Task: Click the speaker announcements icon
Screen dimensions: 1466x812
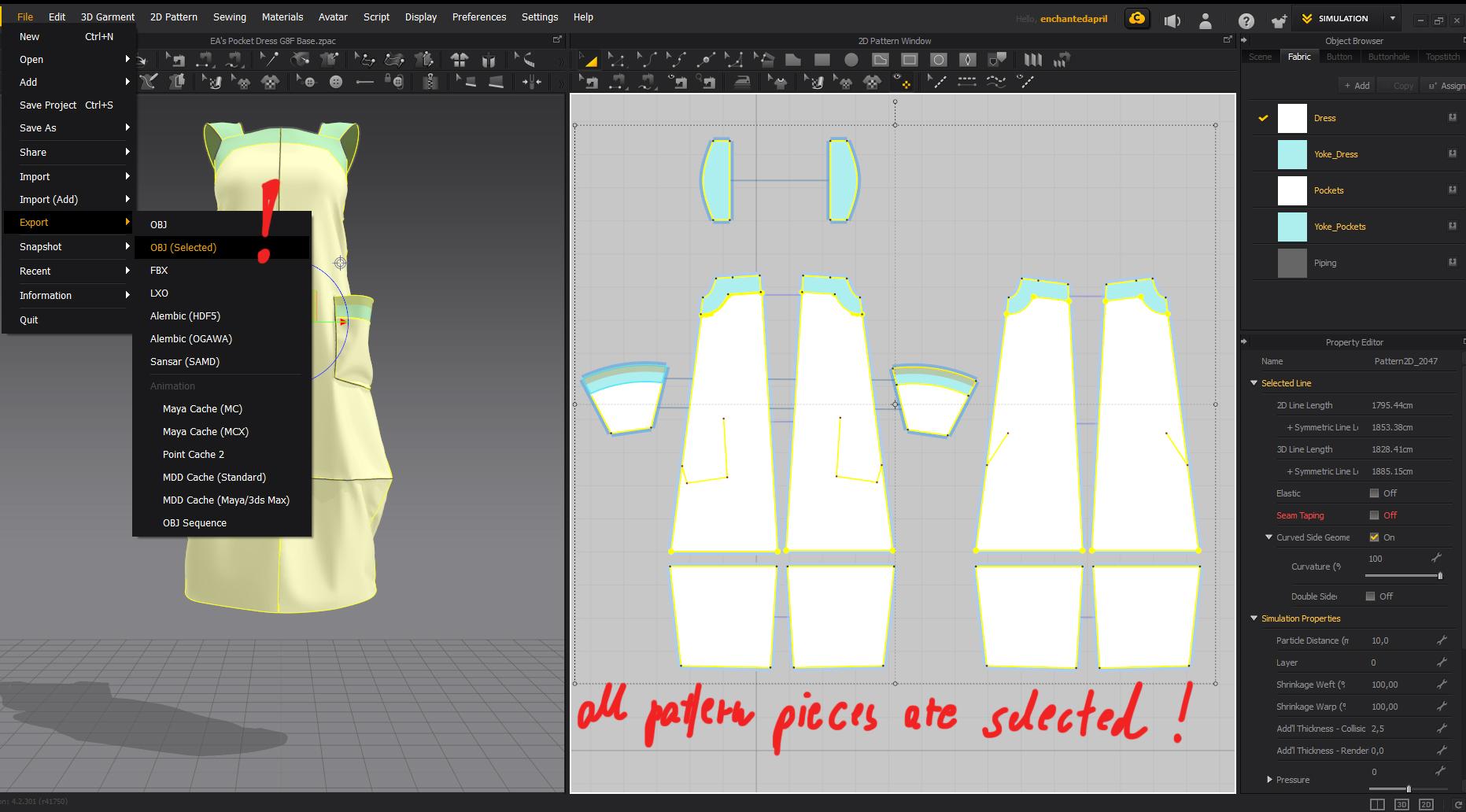Action: [1172, 20]
